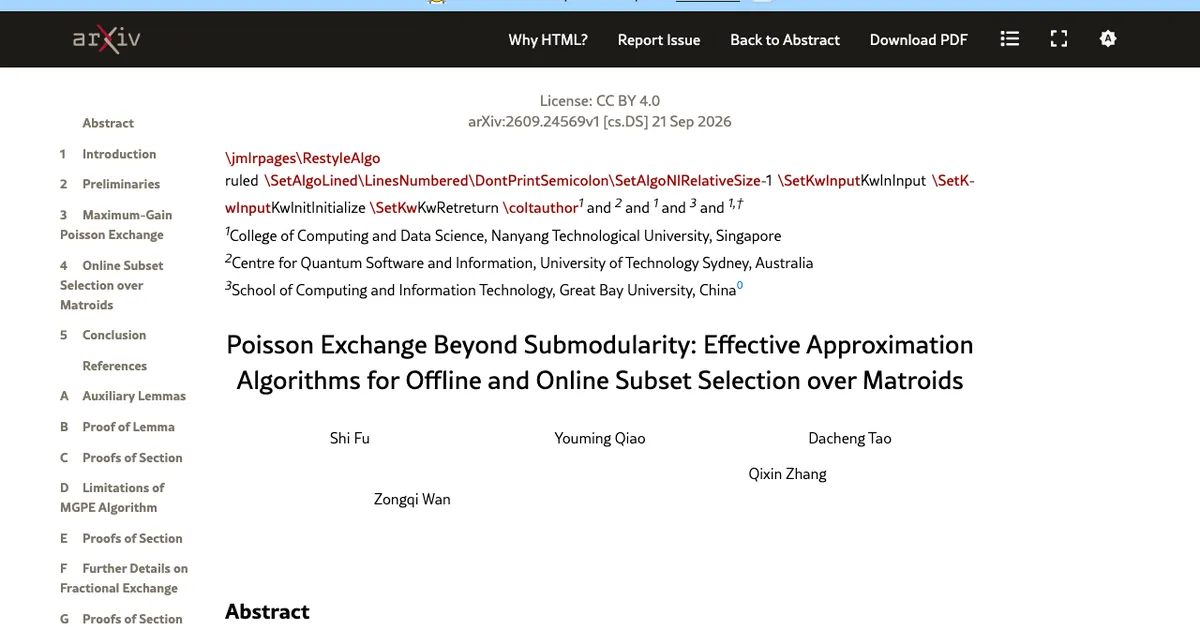
Task: Open section 3 Maximum-Gain Poisson Exchange
Action: pos(116,225)
